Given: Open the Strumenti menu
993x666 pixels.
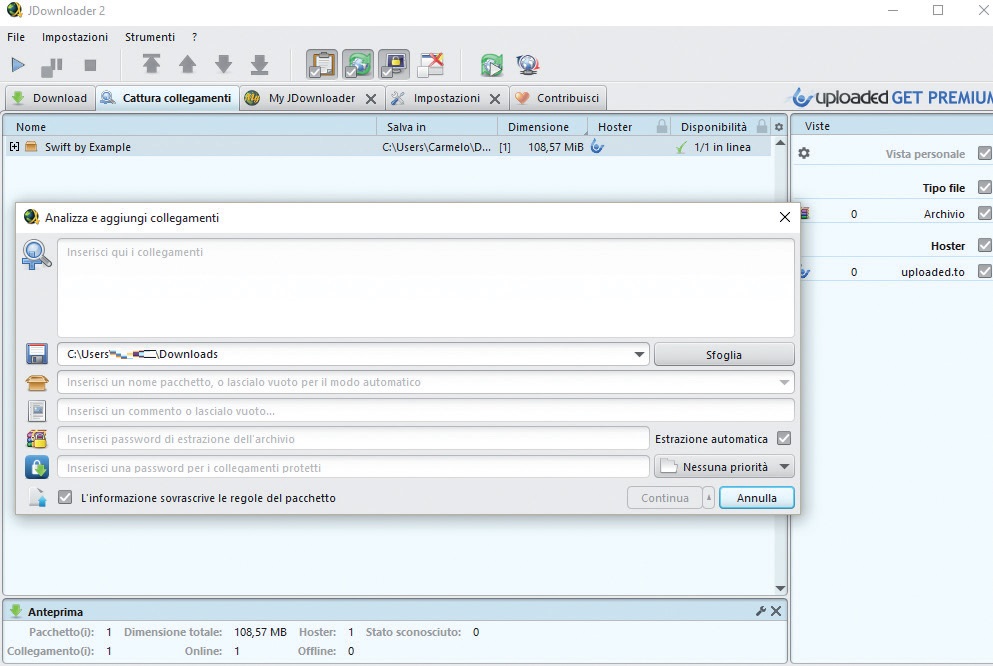Looking at the screenshot, I should 149,37.
